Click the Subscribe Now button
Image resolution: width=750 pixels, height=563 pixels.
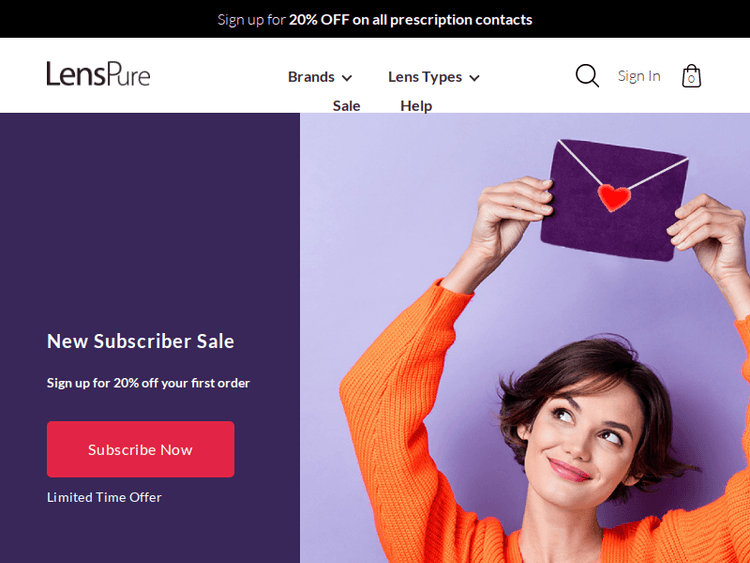pyautogui.click(x=141, y=449)
